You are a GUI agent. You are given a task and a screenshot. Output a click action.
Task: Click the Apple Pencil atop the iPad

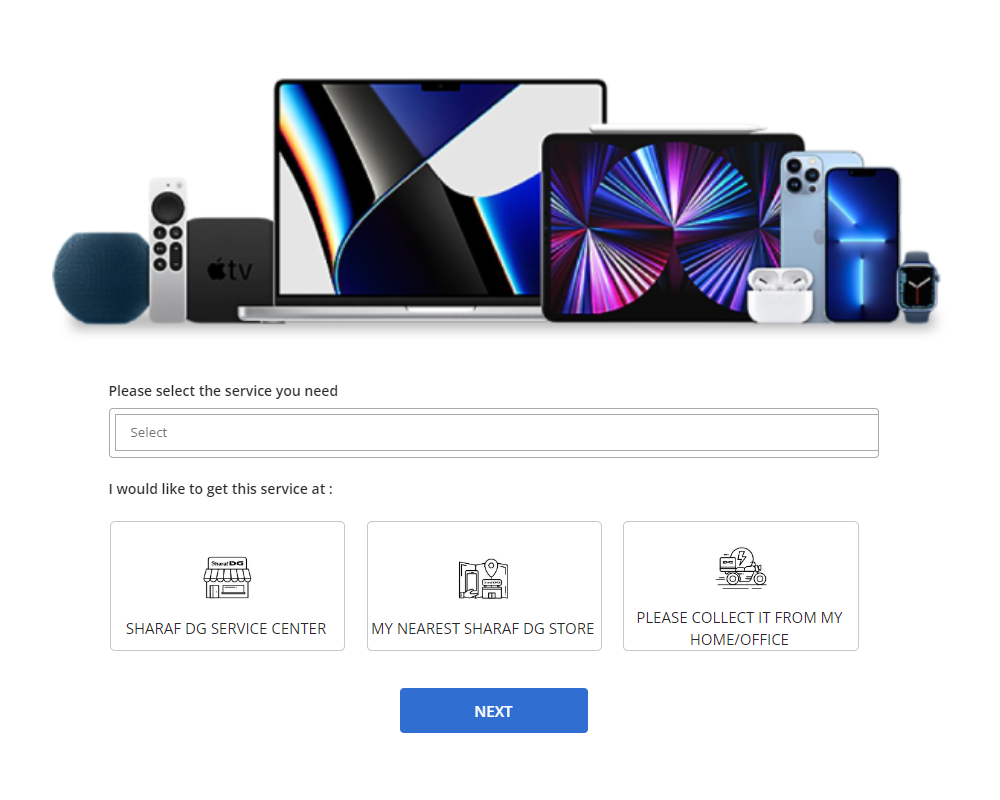678,128
